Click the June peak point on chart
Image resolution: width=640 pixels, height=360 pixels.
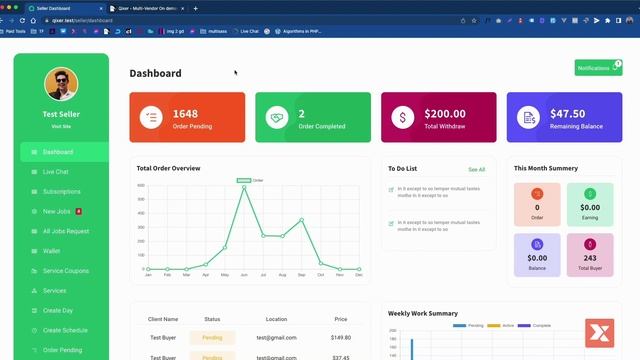click(244, 187)
